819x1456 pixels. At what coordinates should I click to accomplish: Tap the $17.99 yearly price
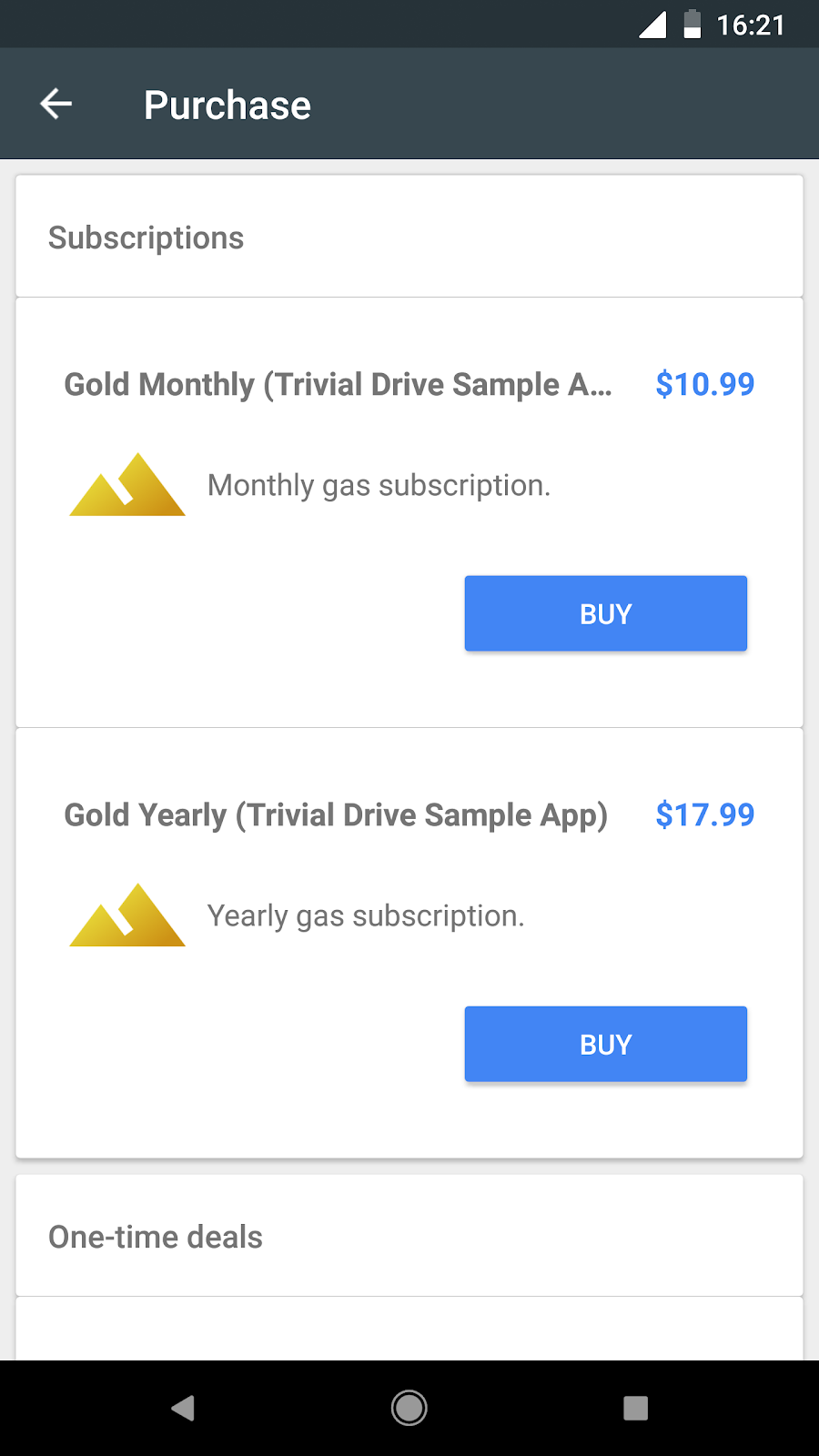[x=704, y=814]
